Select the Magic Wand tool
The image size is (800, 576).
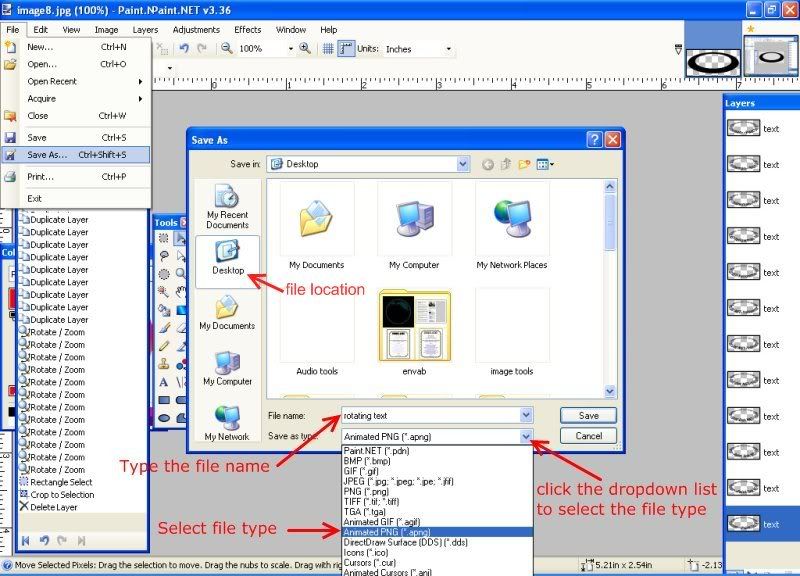pos(164,290)
